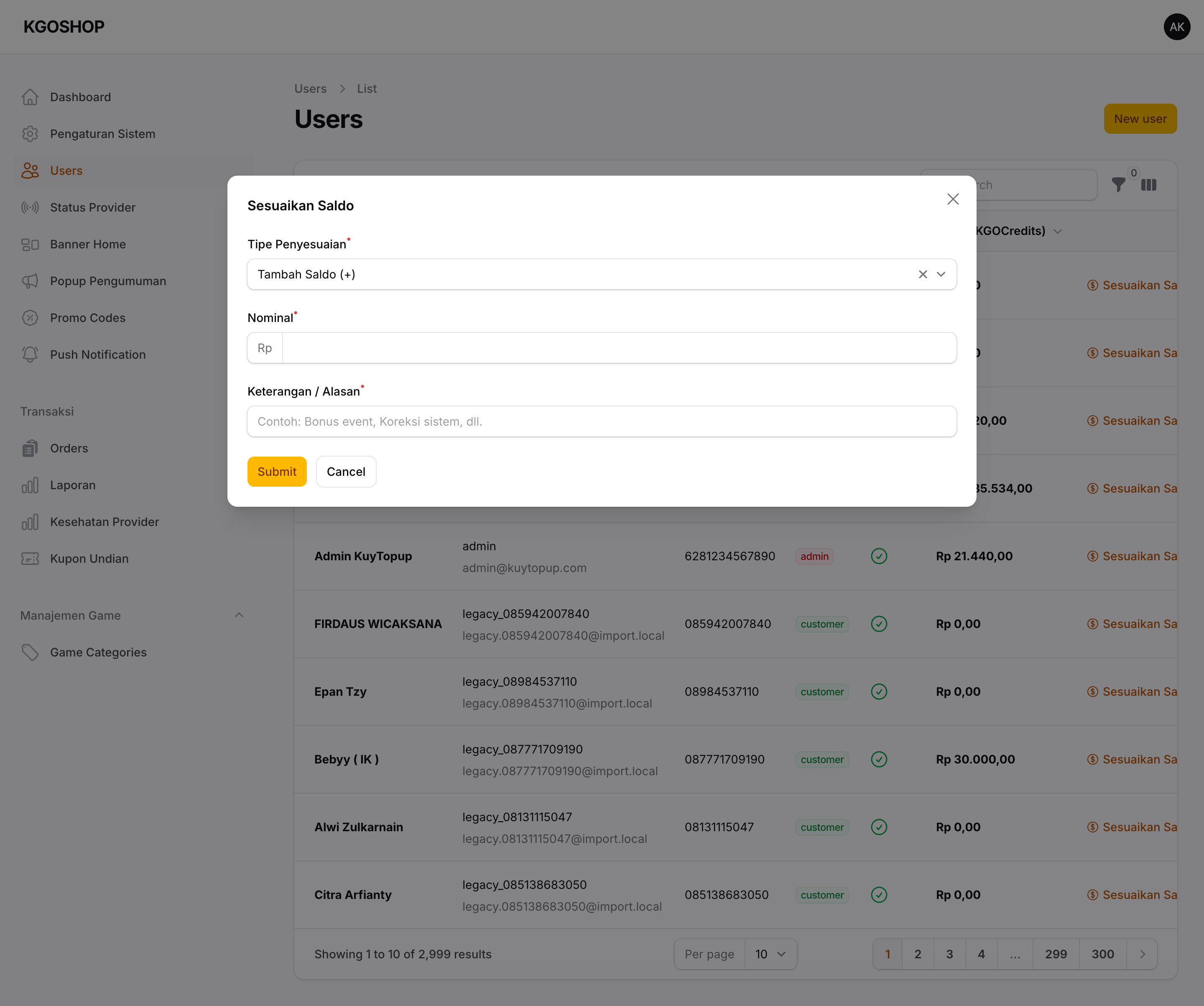This screenshot has width=1204, height=1006.
Task: Open Push Notification from sidebar
Action: point(134,355)
